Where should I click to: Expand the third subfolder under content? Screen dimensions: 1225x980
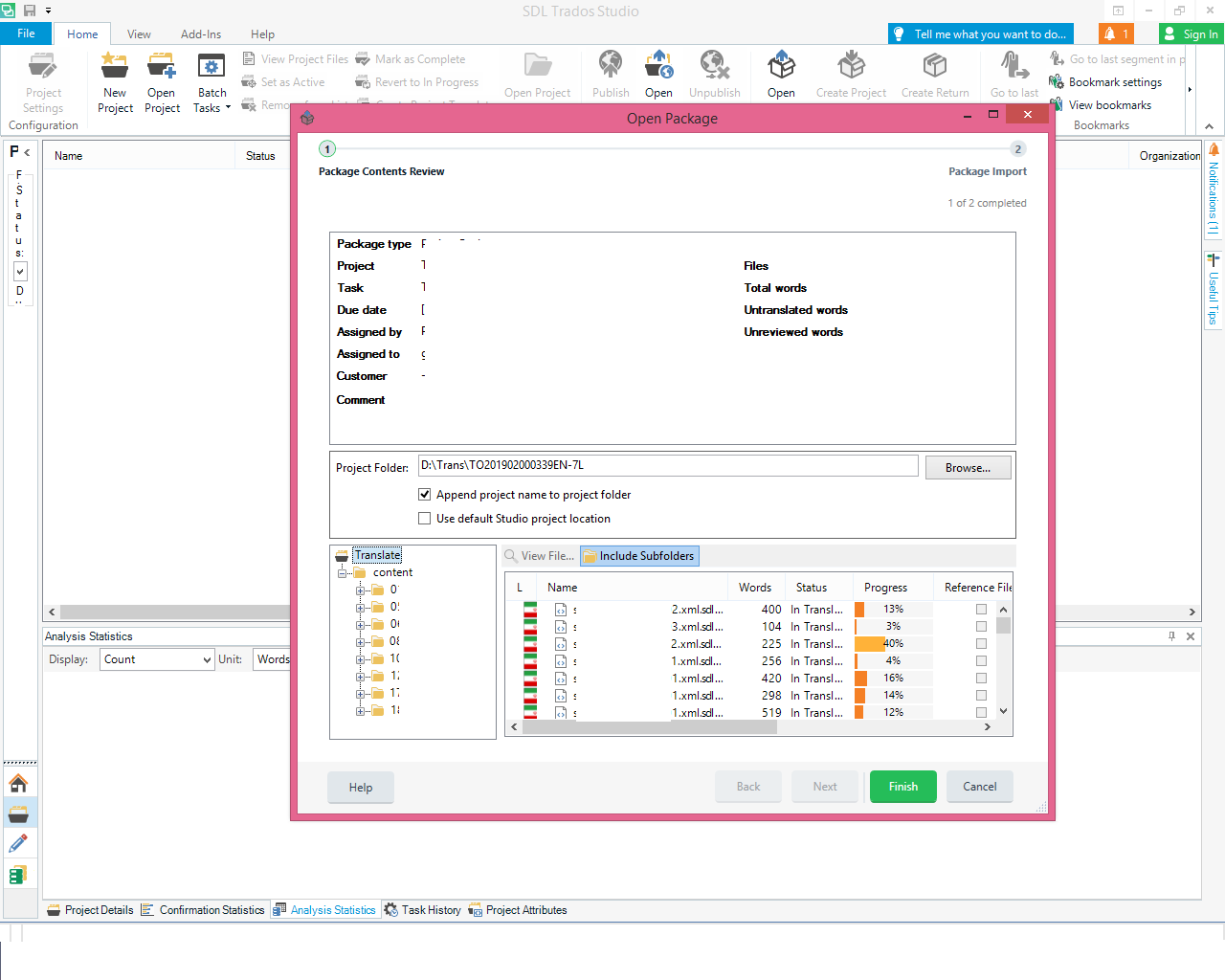click(361, 625)
